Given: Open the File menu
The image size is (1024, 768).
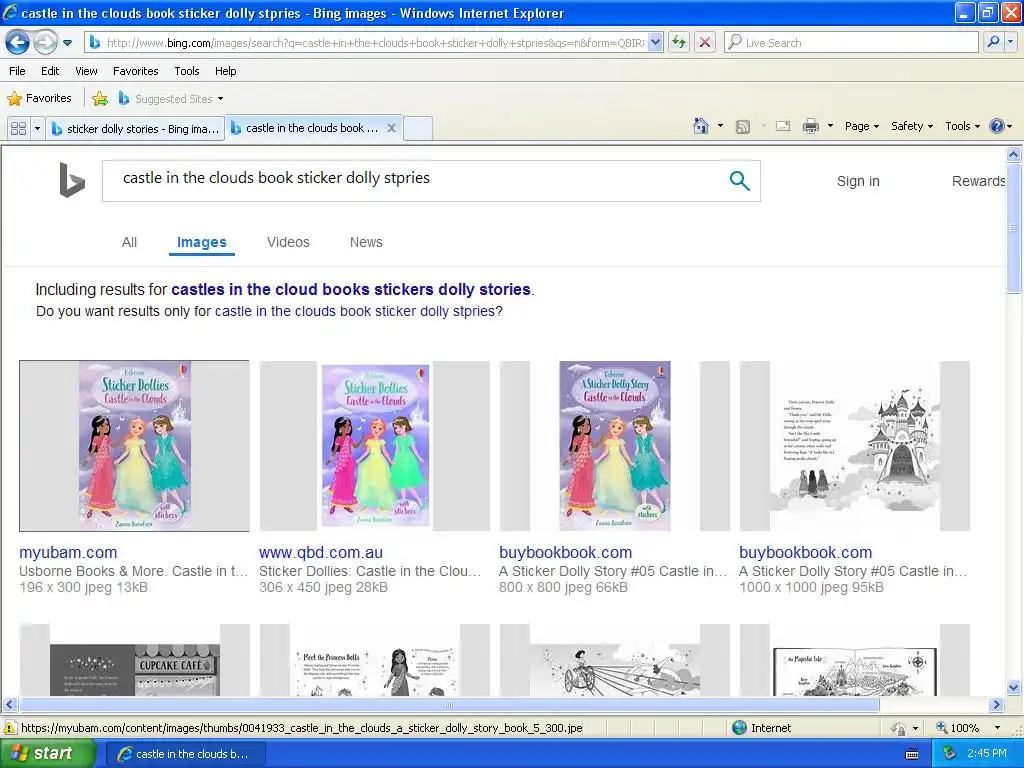Looking at the screenshot, I should pos(18,71).
